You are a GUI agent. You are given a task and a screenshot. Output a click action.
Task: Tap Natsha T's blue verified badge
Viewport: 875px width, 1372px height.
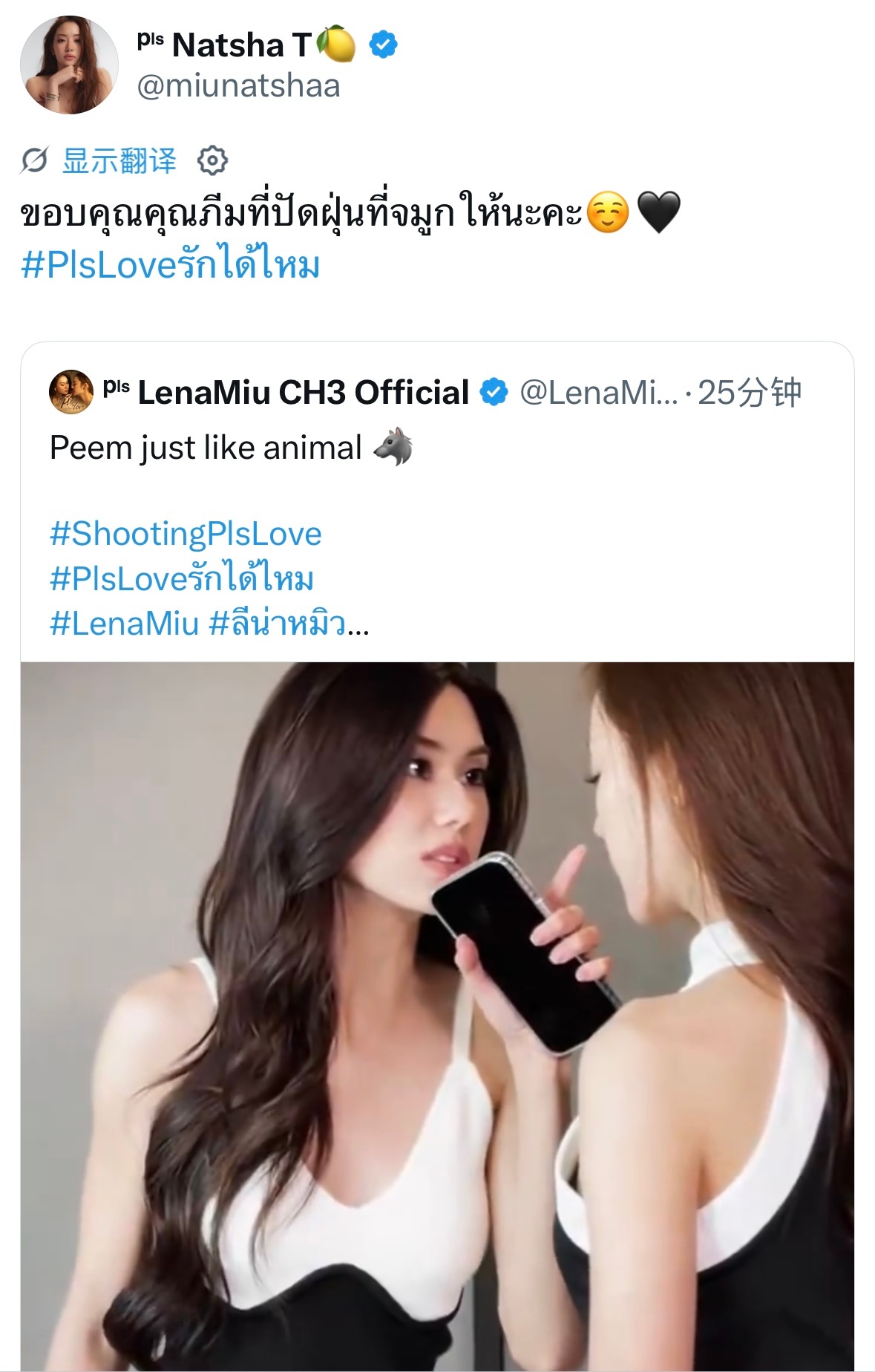383,45
